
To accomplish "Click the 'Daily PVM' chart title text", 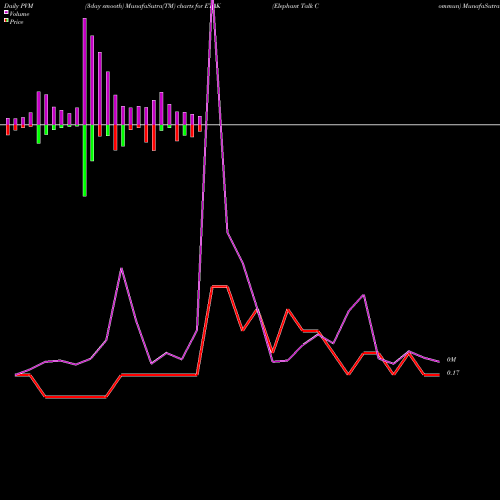I will [19, 6].
